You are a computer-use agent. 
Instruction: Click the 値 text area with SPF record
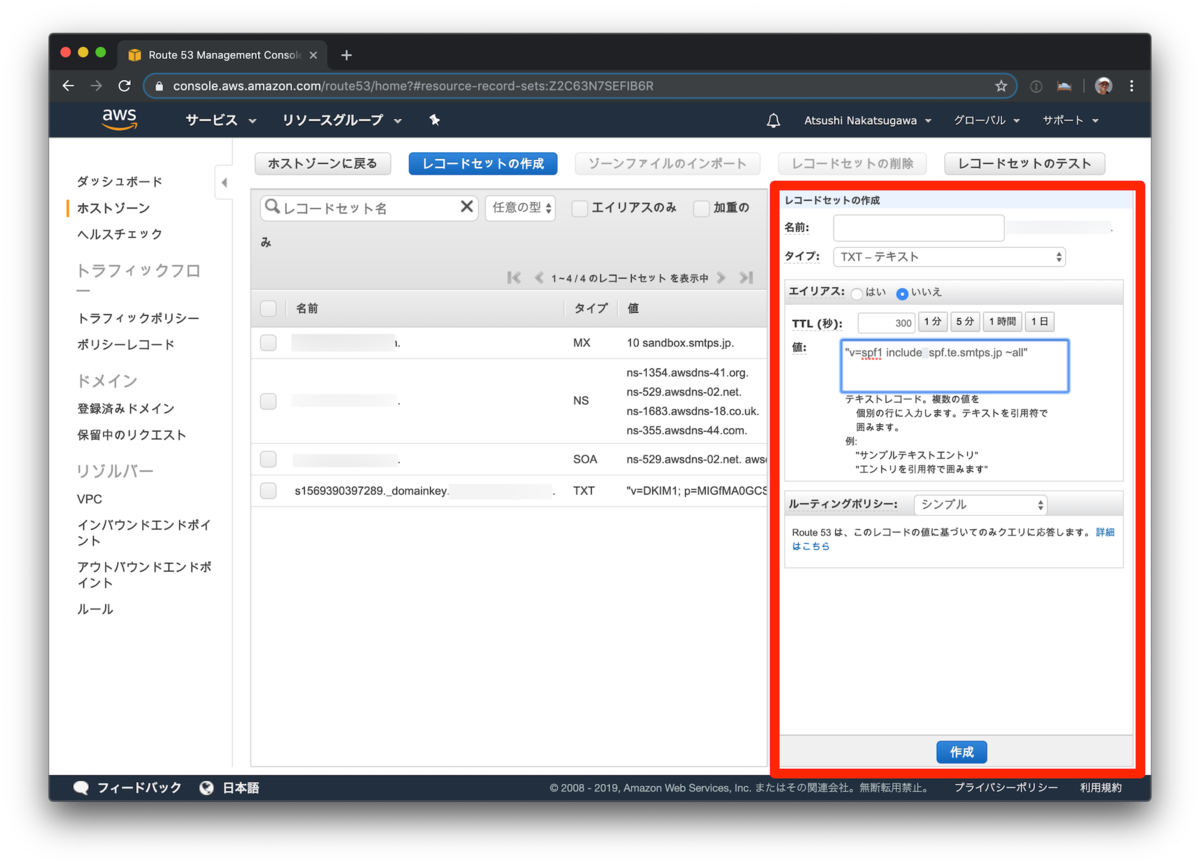tap(954, 366)
